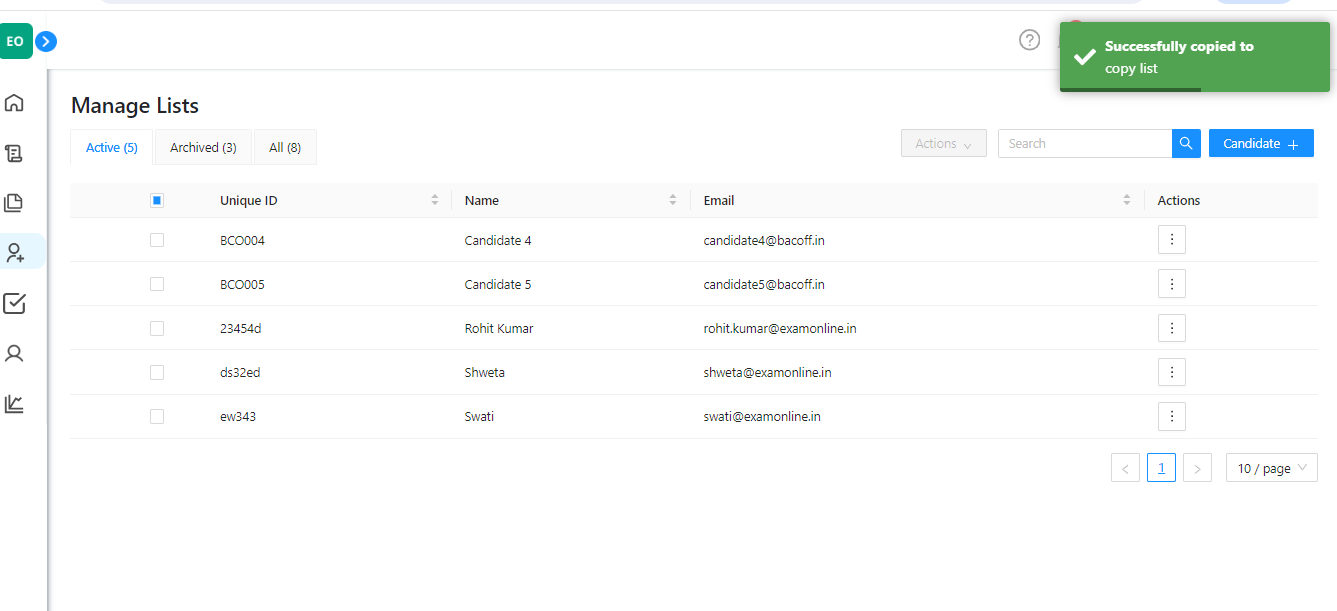The image size is (1337, 611).
Task: Select page 1 in pagination
Action: click(1161, 468)
